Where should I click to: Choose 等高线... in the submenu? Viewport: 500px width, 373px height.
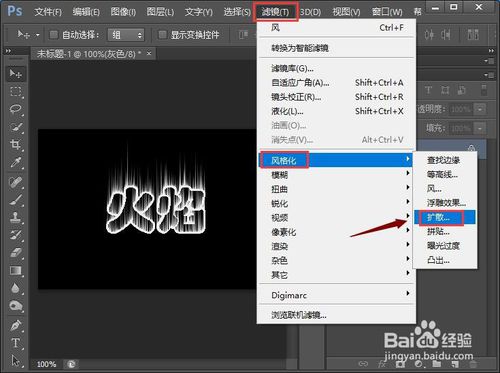click(x=445, y=174)
